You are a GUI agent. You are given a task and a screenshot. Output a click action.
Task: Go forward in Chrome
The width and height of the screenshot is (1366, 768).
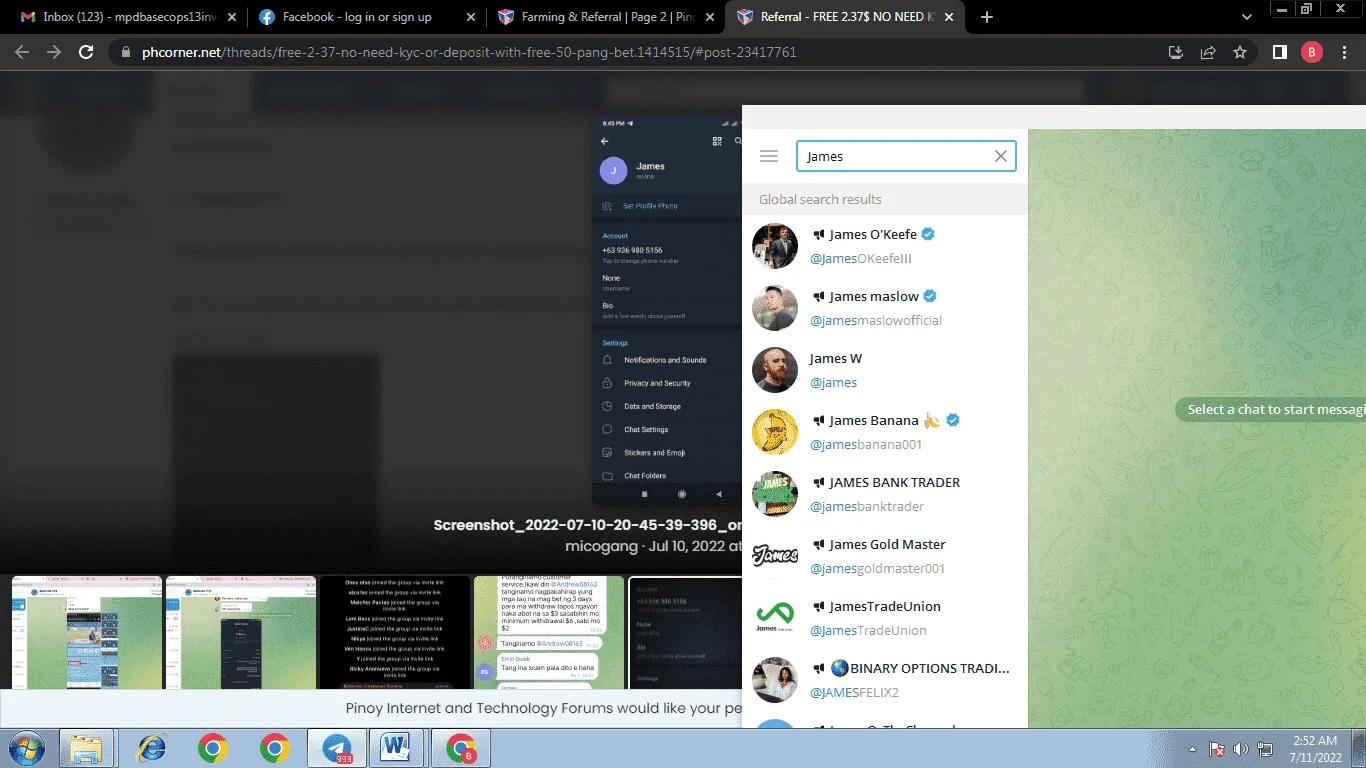54,52
